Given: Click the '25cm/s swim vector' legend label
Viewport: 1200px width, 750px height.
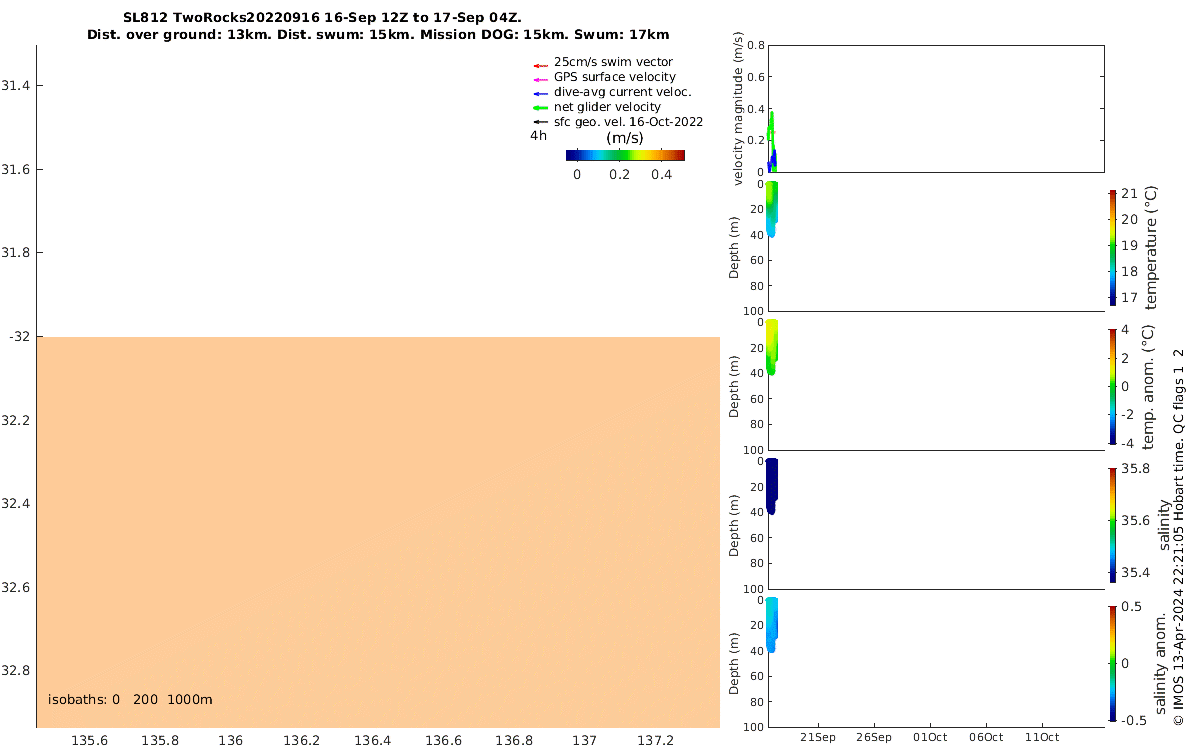Looking at the screenshot, I should [613, 62].
